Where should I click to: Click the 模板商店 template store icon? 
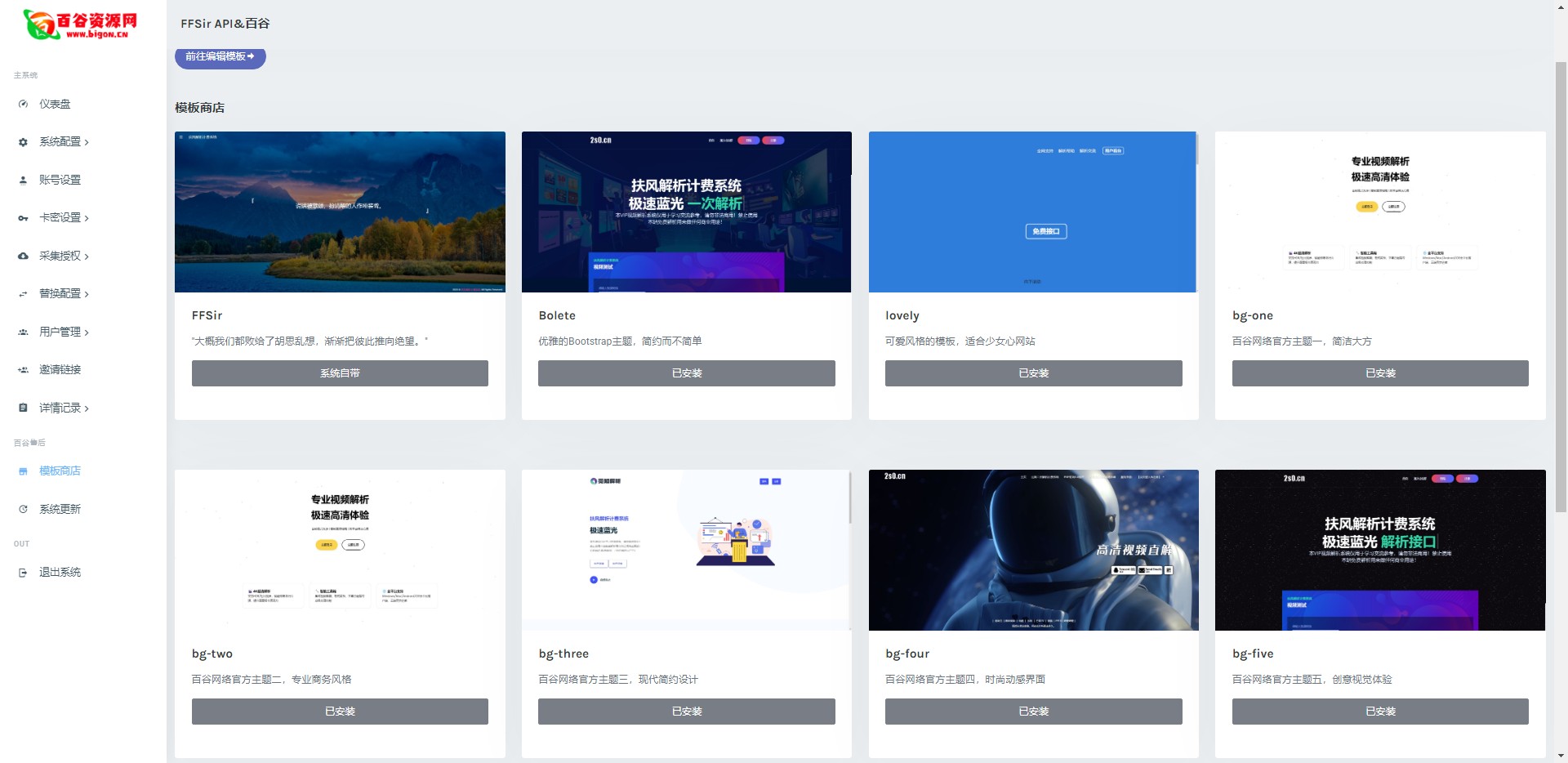[23, 471]
